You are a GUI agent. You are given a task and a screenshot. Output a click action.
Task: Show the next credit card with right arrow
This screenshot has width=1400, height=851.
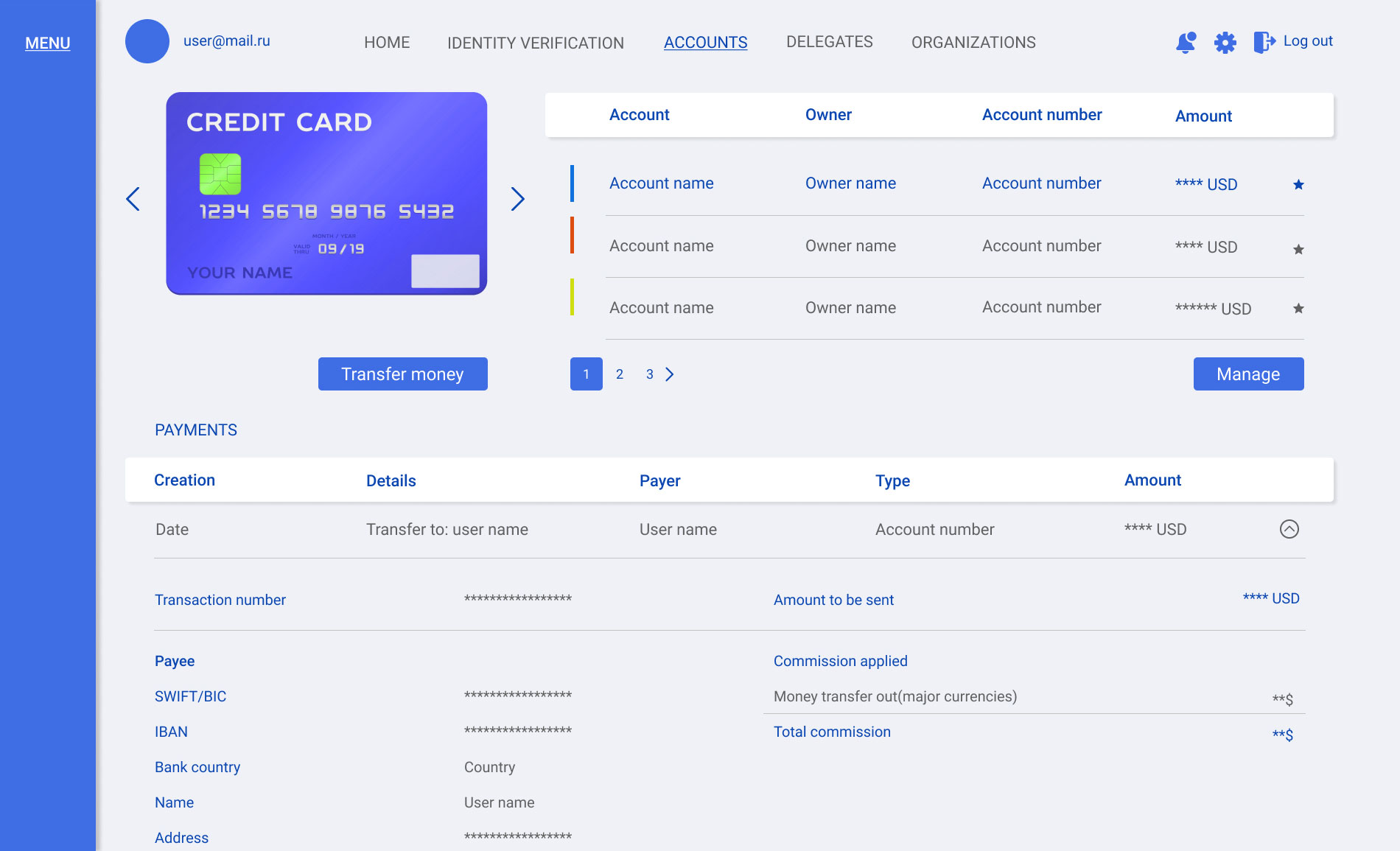coord(518,199)
